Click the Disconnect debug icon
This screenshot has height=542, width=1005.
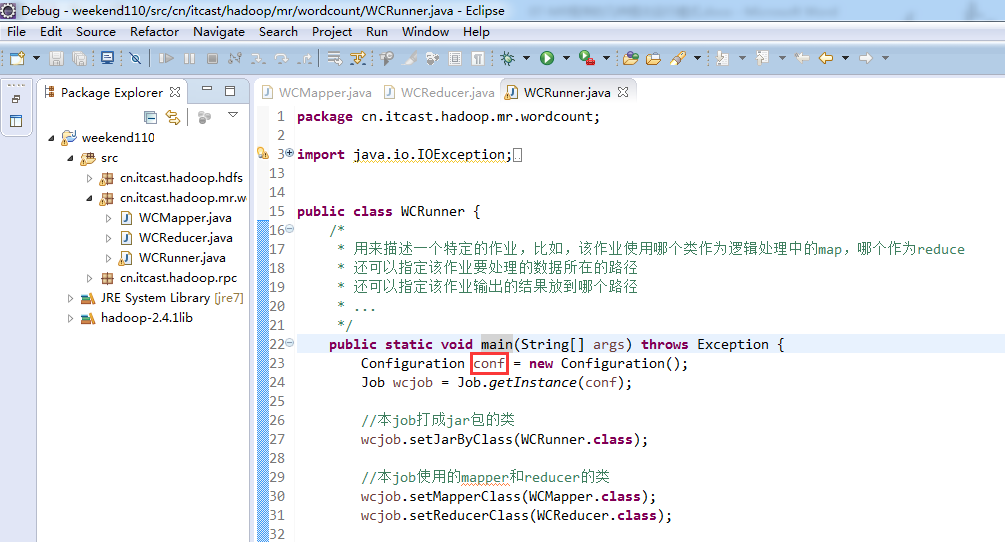coord(235,58)
